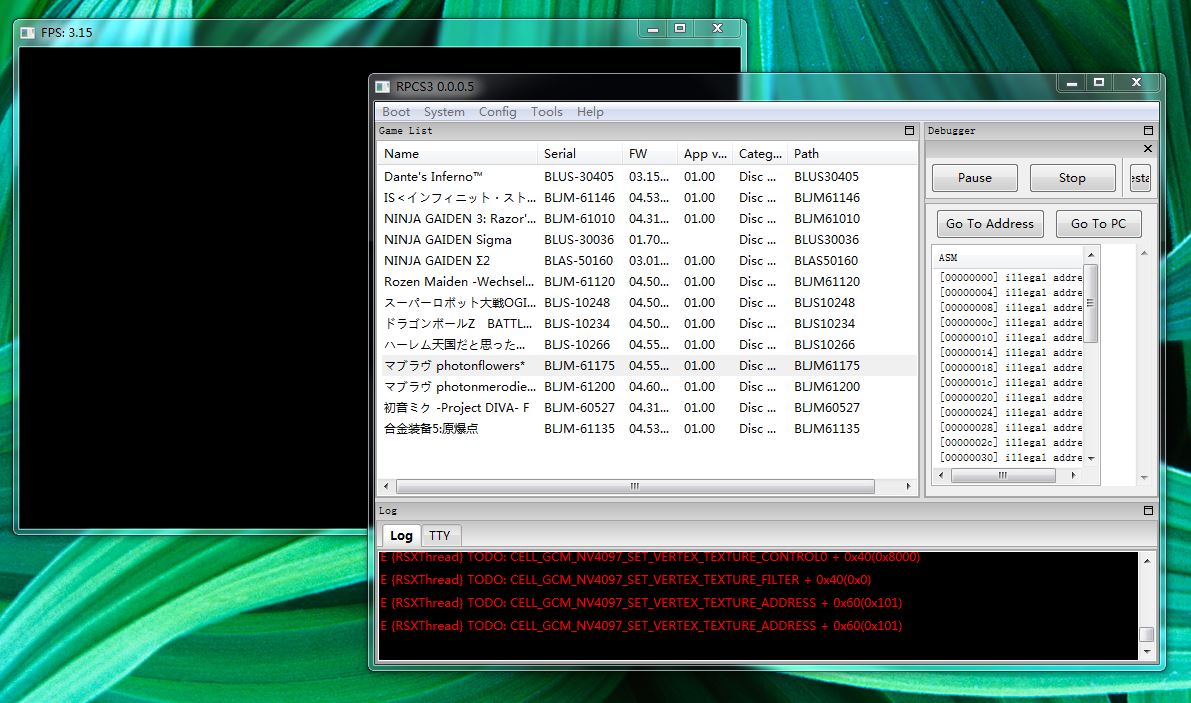
Task: Open the System menu
Action: coord(444,112)
